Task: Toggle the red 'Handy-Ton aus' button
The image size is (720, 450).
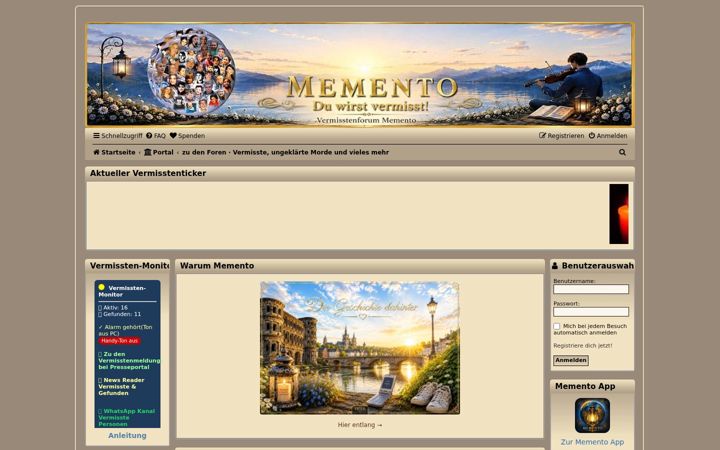Action: [119, 341]
